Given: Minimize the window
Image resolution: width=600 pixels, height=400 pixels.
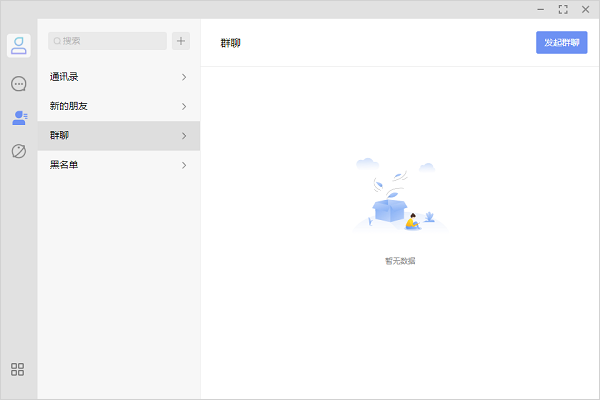Looking at the screenshot, I should point(540,10).
